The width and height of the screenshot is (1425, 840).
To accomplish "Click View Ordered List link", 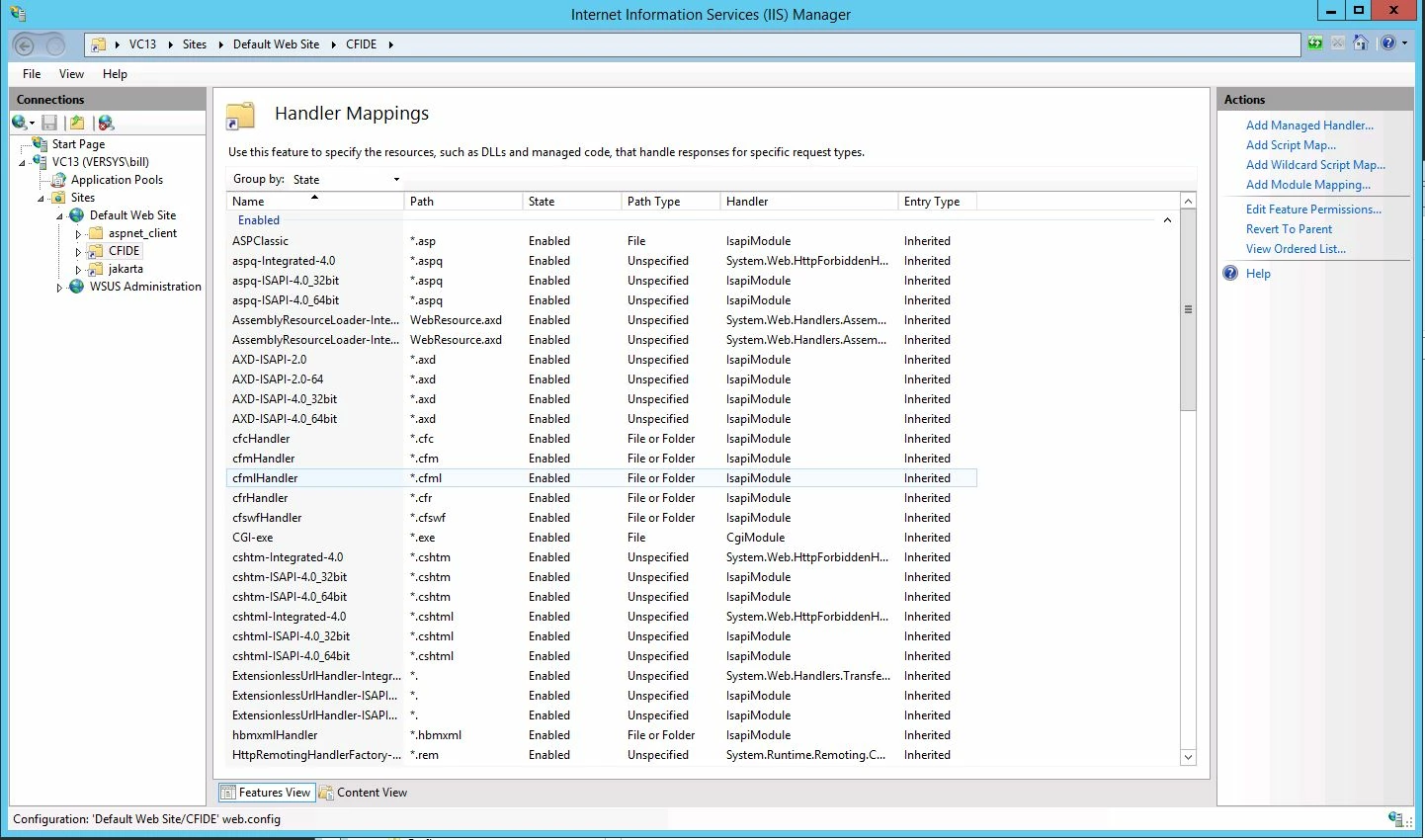I will [x=1296, y=248].
